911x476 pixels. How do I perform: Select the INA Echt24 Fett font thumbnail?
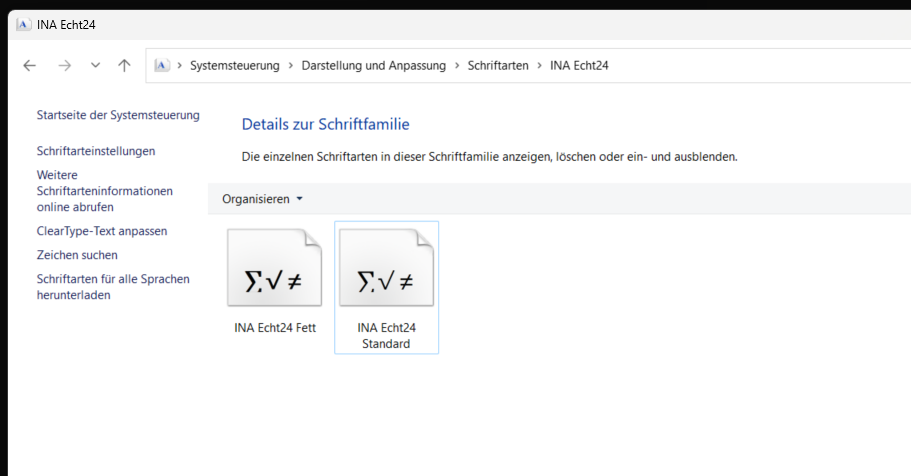pos(274,267)
